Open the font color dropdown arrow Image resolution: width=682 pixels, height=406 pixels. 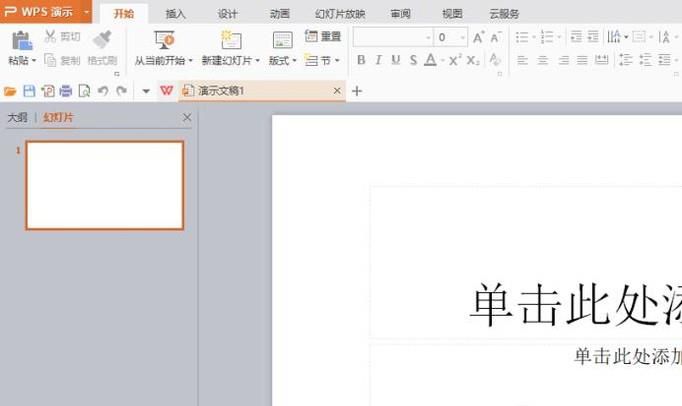442,60
